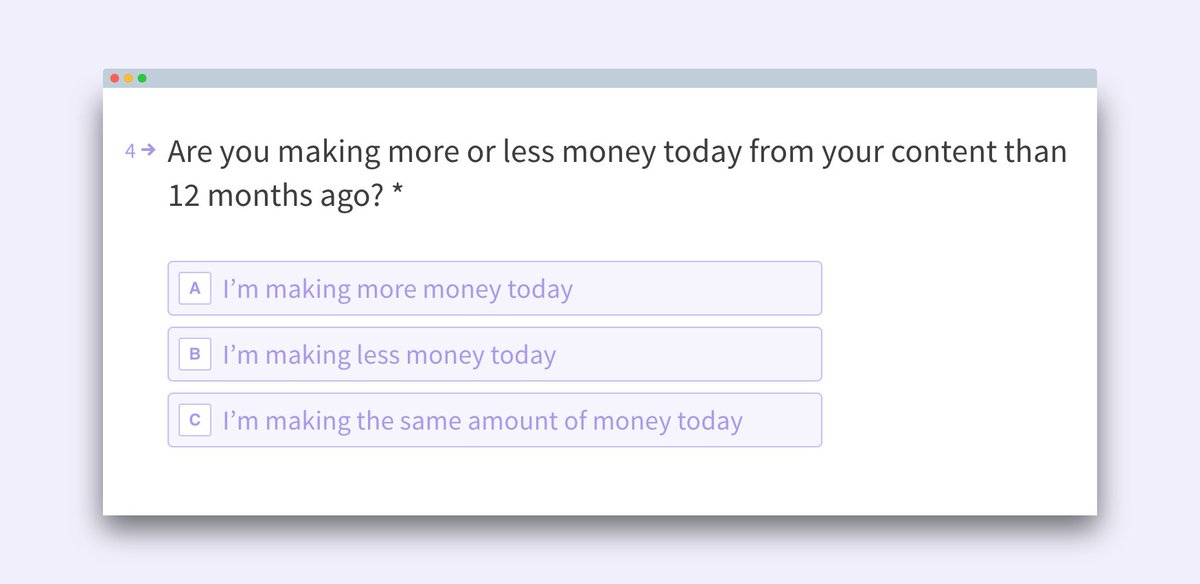Click the question number 4

click(x=130, y=151)
